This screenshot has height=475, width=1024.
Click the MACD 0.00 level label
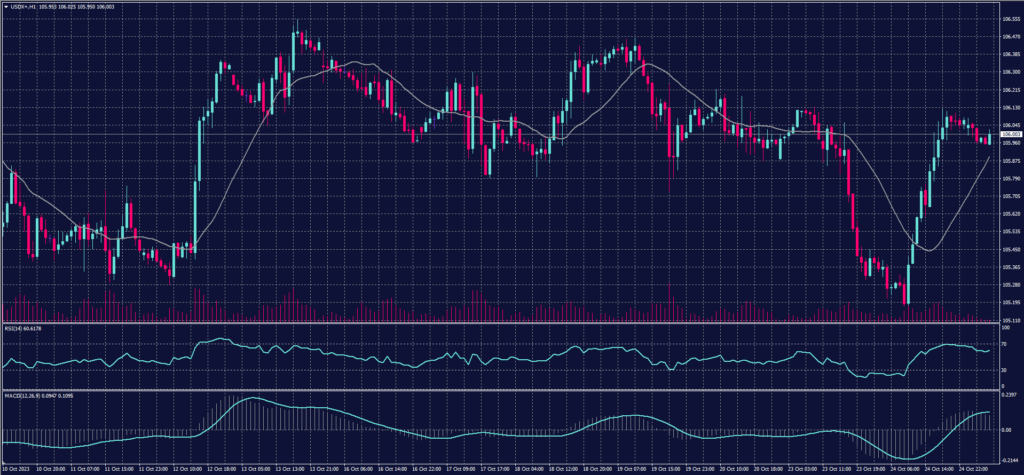click(1005, 428)
